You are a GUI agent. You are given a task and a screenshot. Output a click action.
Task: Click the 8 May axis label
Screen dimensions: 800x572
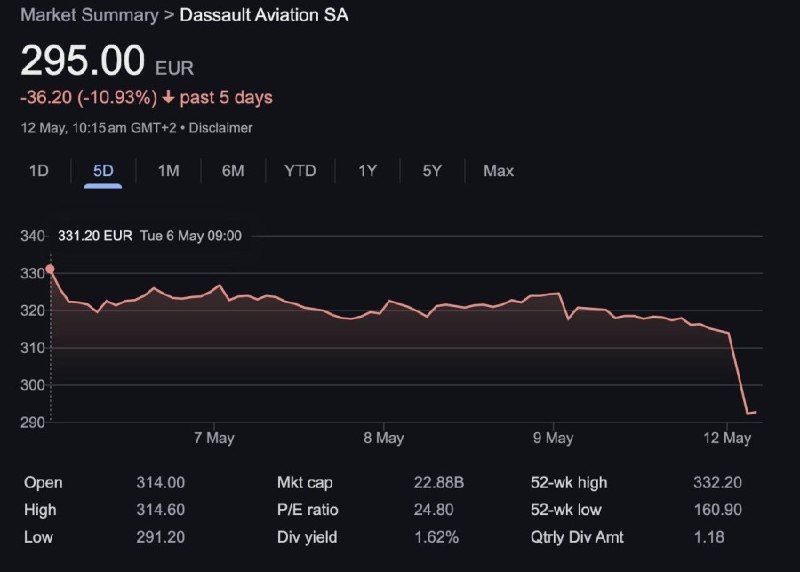[x=384, y=438]
